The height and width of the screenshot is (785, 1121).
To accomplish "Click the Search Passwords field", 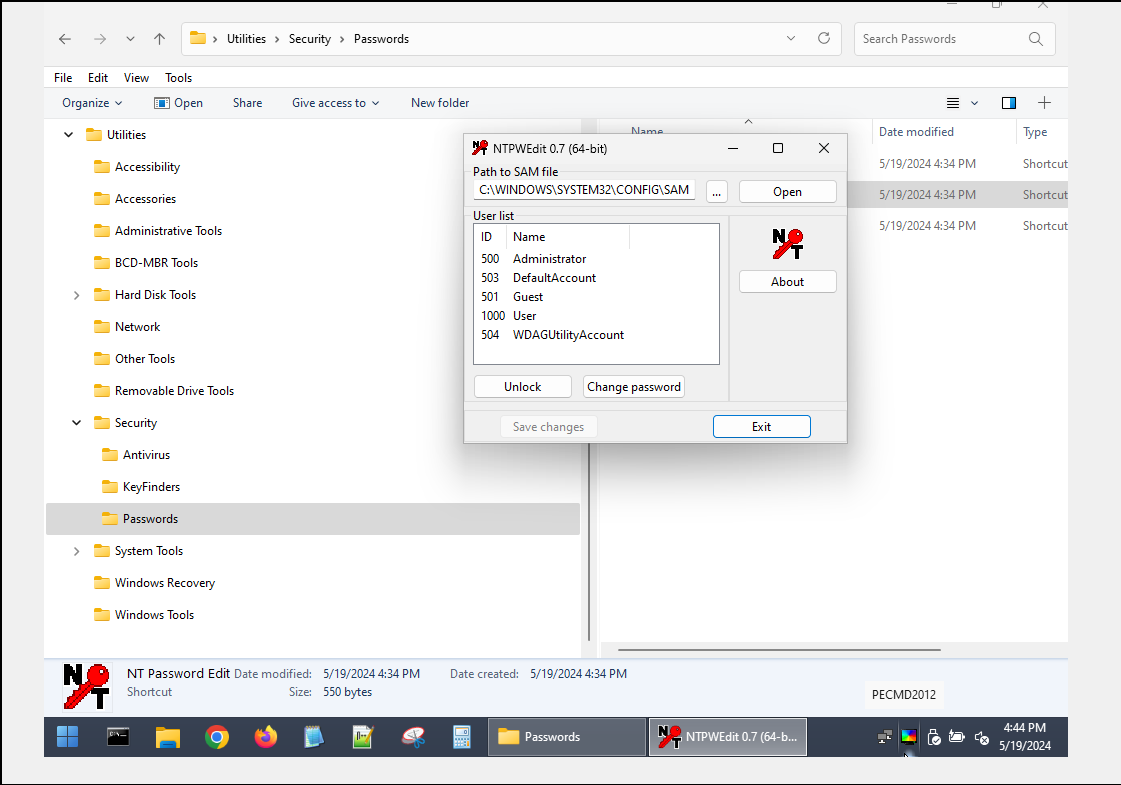I will pos(954,39).
